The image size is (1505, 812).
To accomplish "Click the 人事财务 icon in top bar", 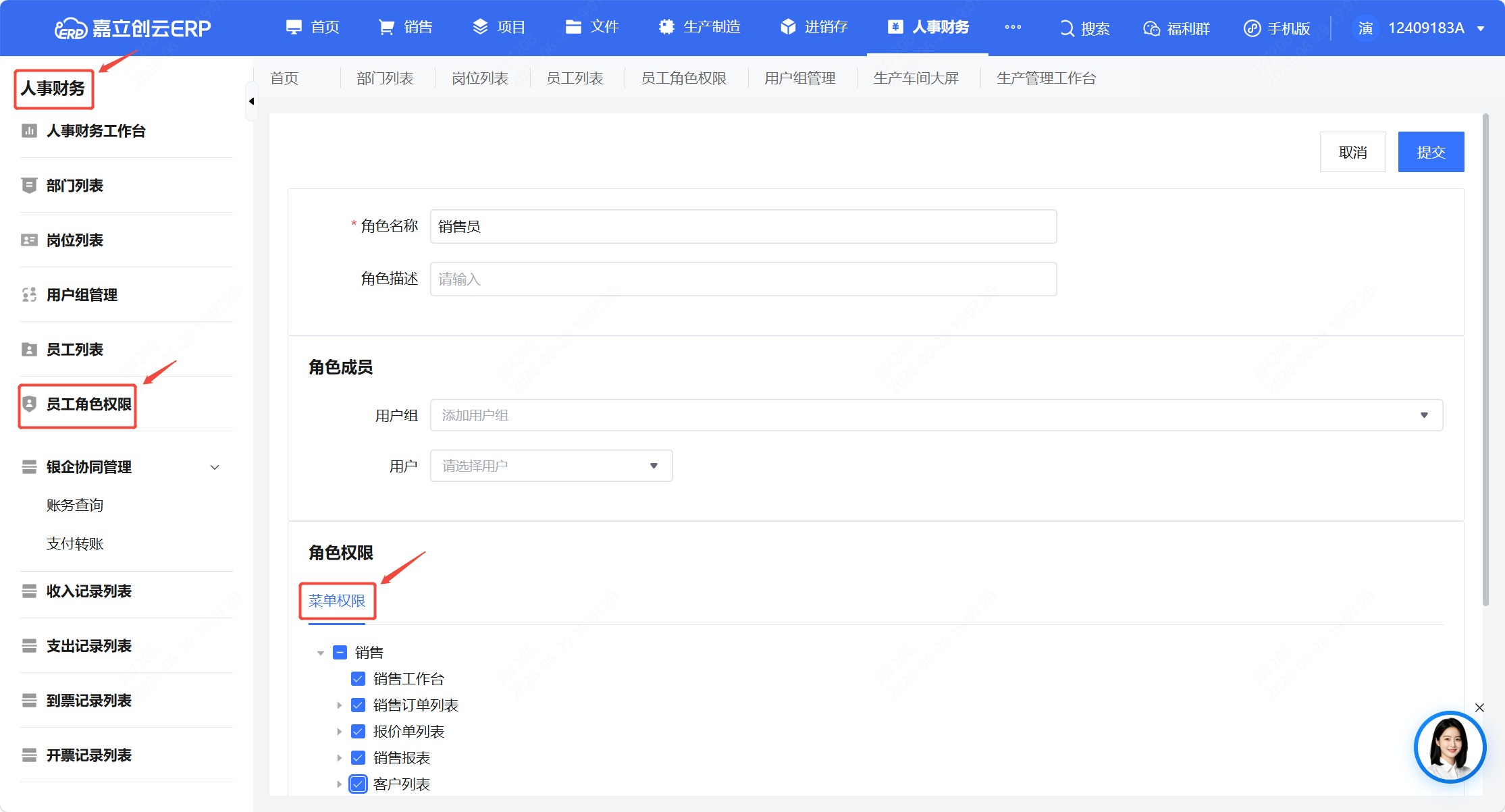I will 895,27.
